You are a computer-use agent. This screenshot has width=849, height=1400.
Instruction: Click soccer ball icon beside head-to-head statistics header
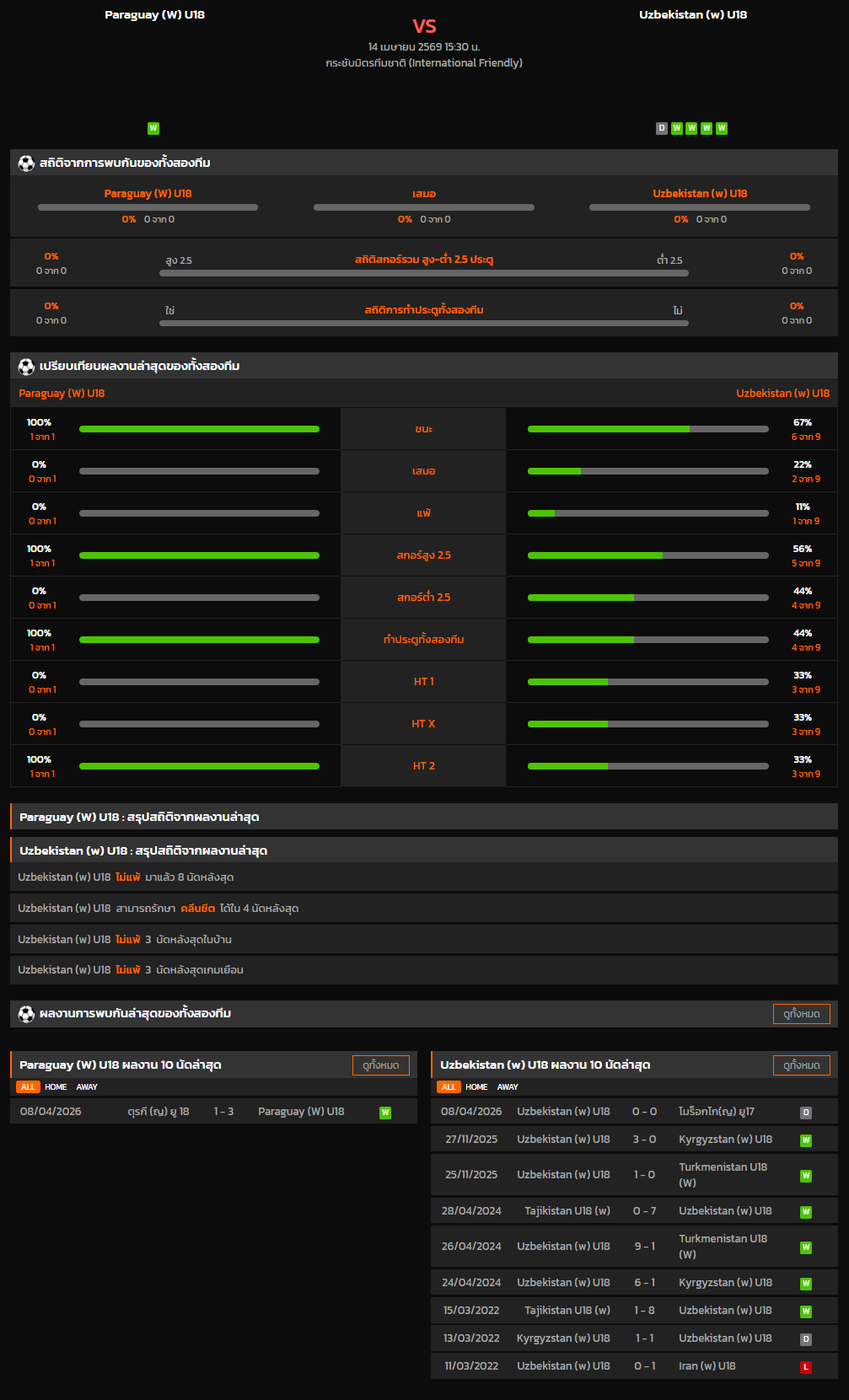26,164
